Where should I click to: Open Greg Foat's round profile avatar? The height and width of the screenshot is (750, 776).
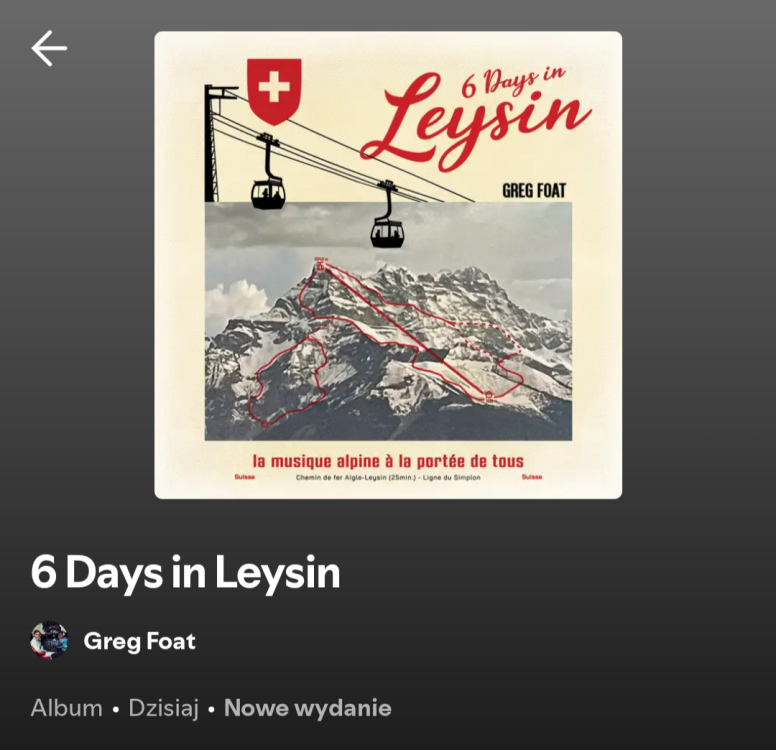[49, 641]
